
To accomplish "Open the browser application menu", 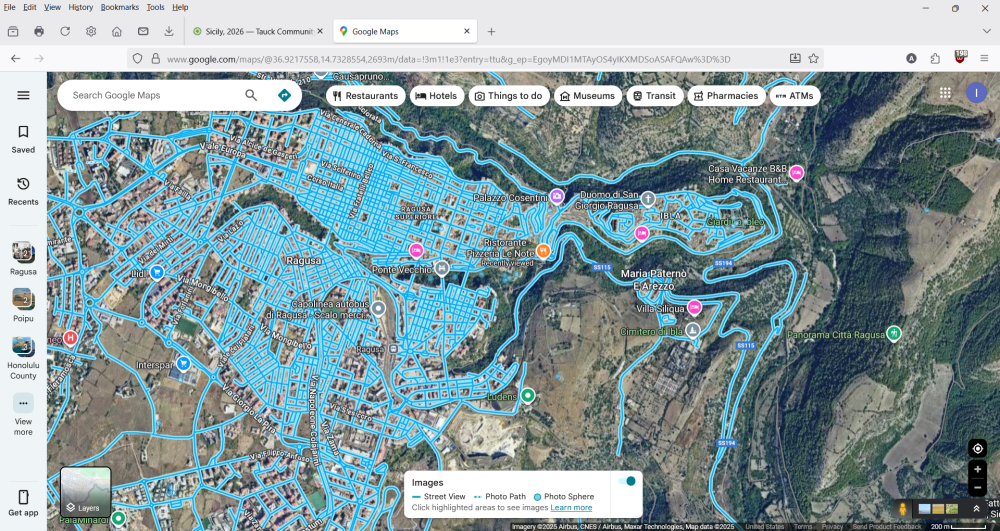I will pos(984,59).
